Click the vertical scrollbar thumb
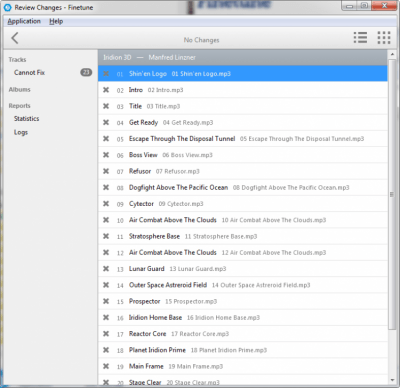400x388 pixels. 392,194
